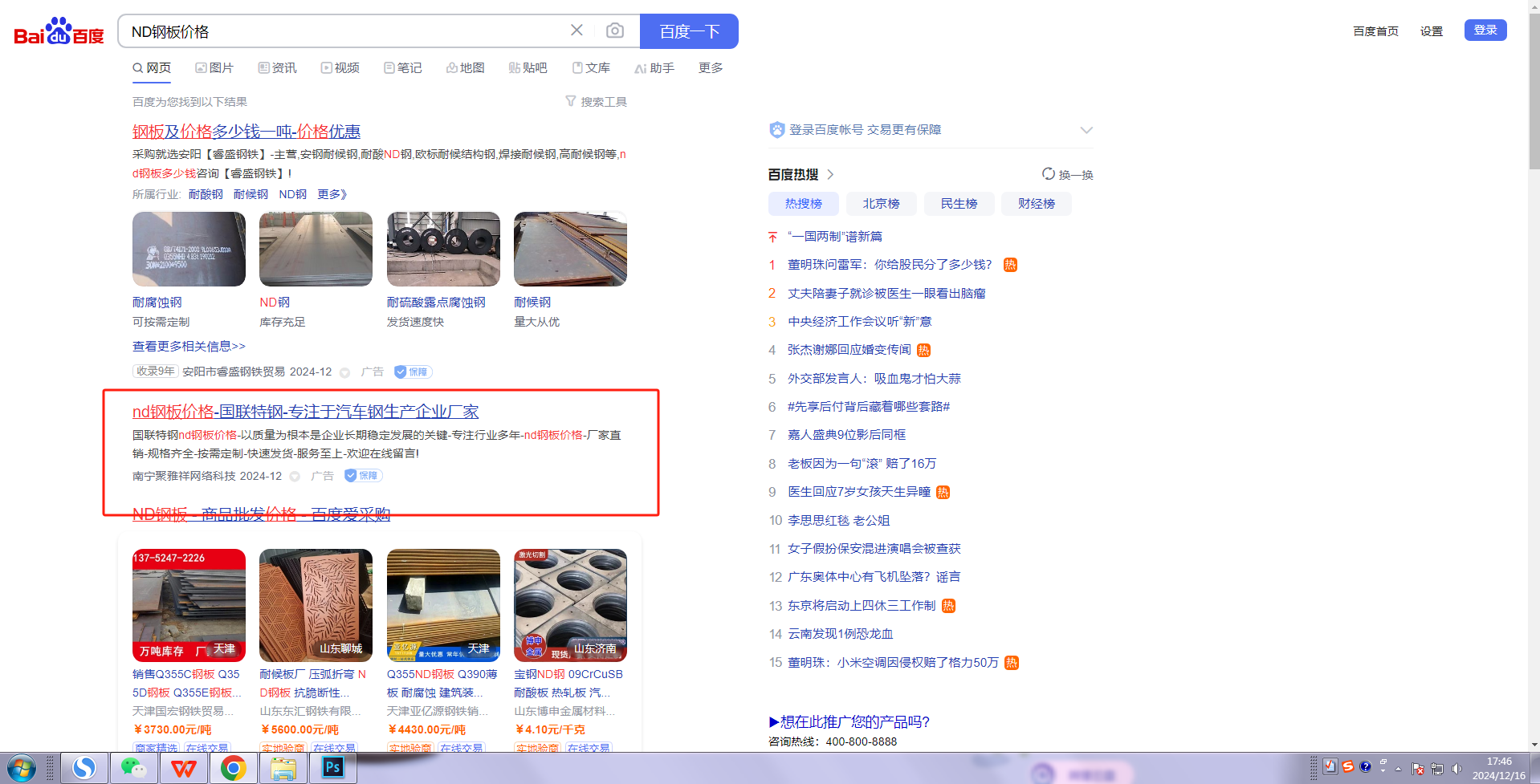
Task: Open the 视频 tab
Action: click(x=340, y=68)
